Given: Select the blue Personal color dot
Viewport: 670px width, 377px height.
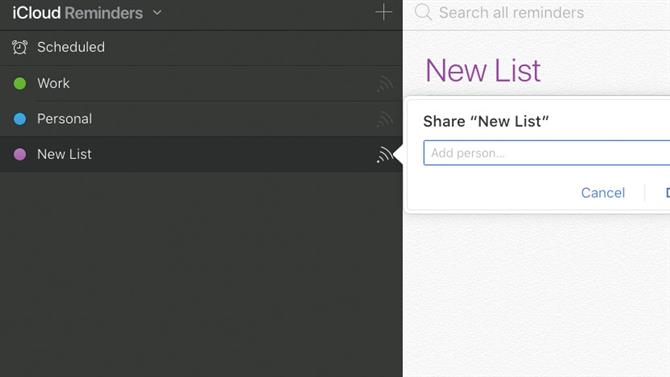Looking at the screenshot, I should tap(20, 119).
